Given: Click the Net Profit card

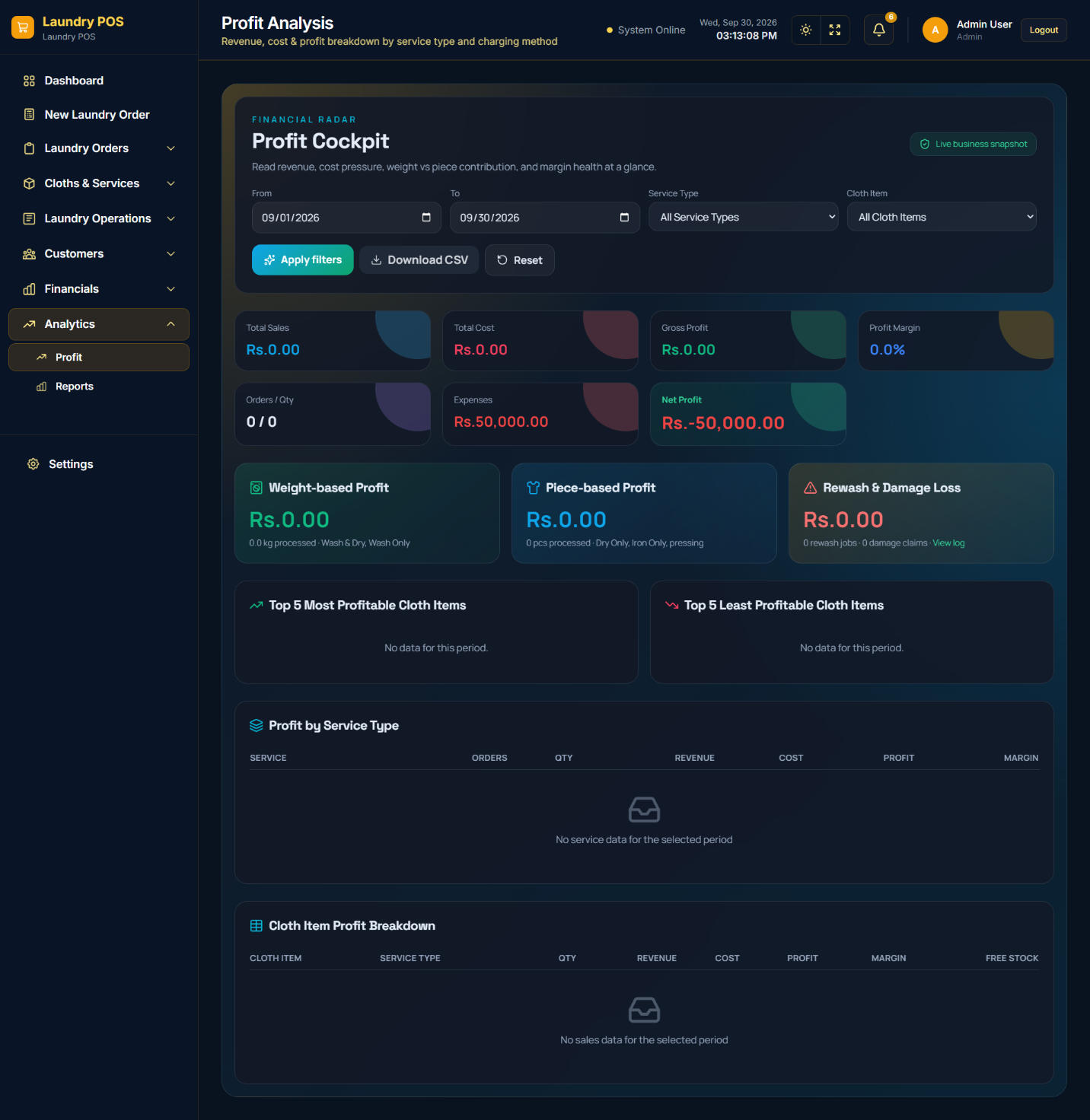Looking at the screenshot, I should pyautogui.click(x=748, y=414).
